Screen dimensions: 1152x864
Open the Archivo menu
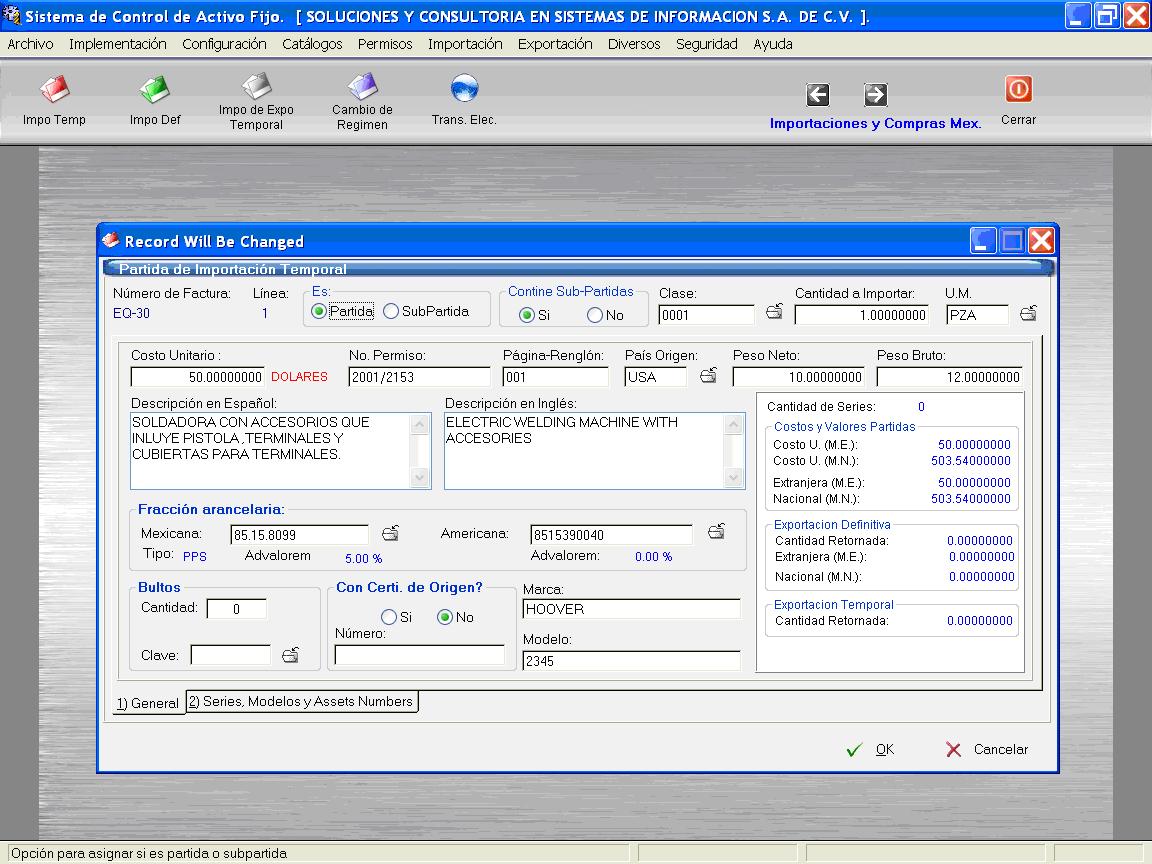[x=30, y=44]
